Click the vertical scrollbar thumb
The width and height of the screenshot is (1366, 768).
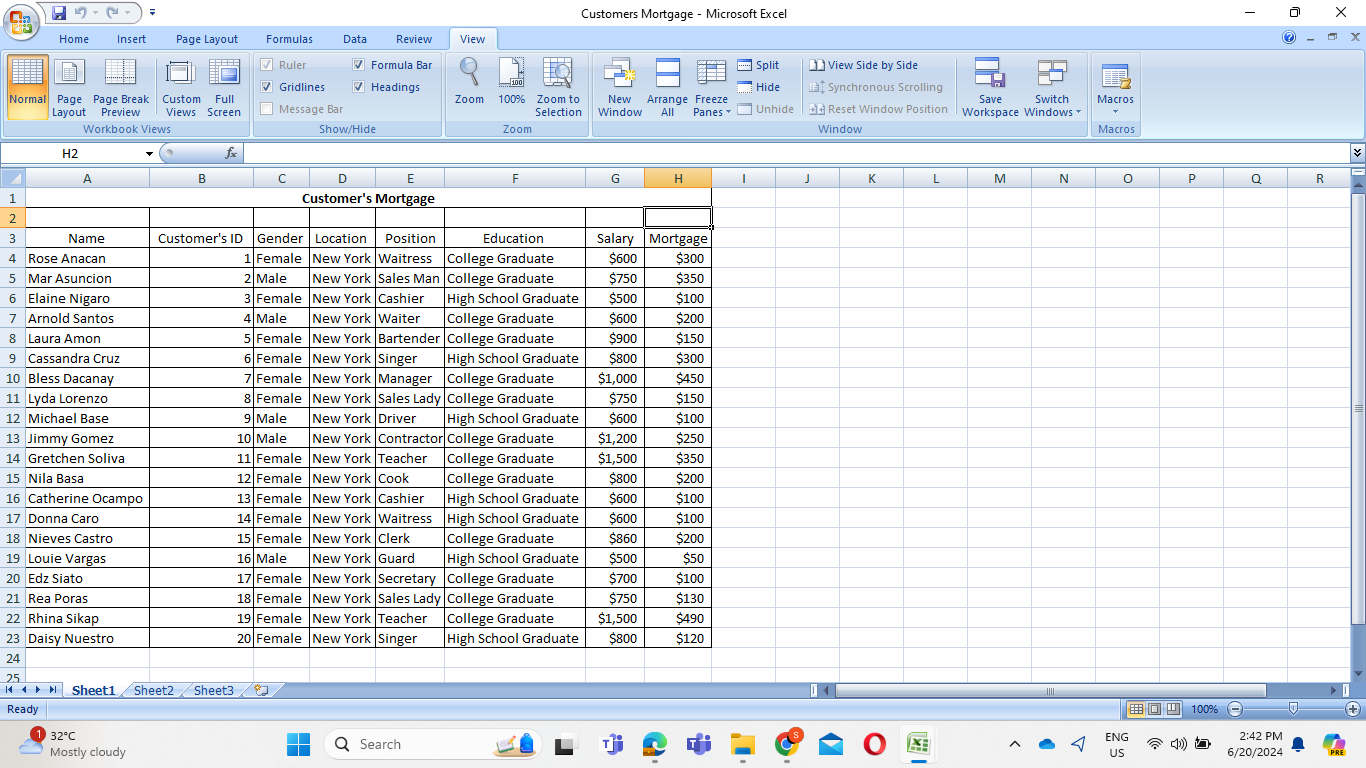[1358, 408]
